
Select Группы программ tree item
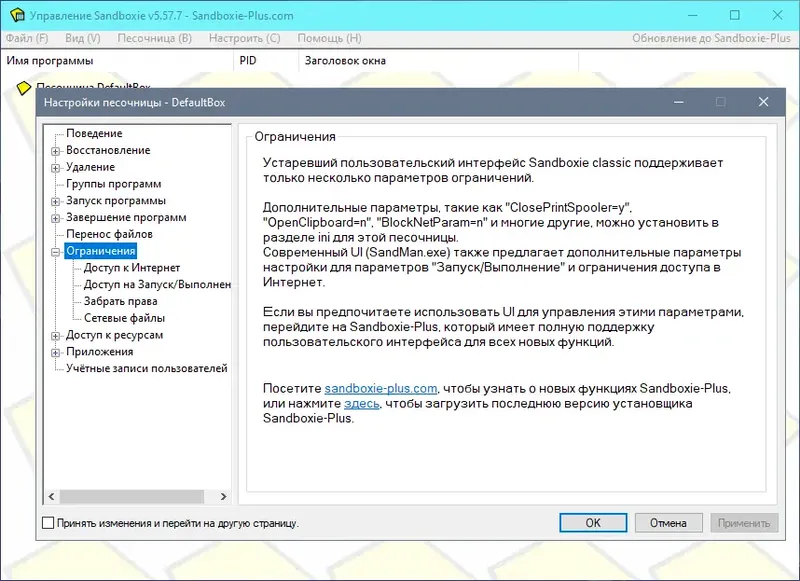114,184
